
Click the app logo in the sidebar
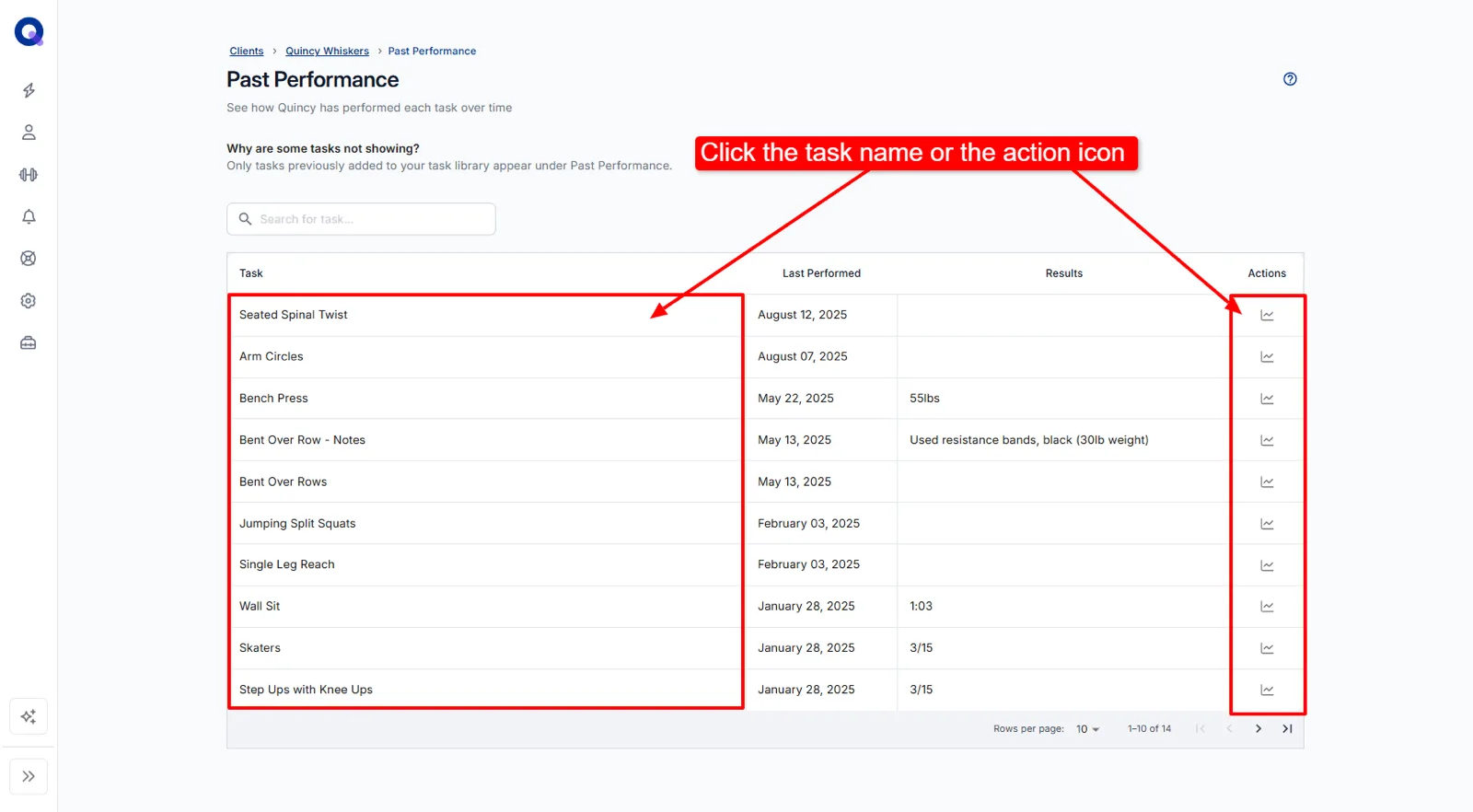coord(29,32)
